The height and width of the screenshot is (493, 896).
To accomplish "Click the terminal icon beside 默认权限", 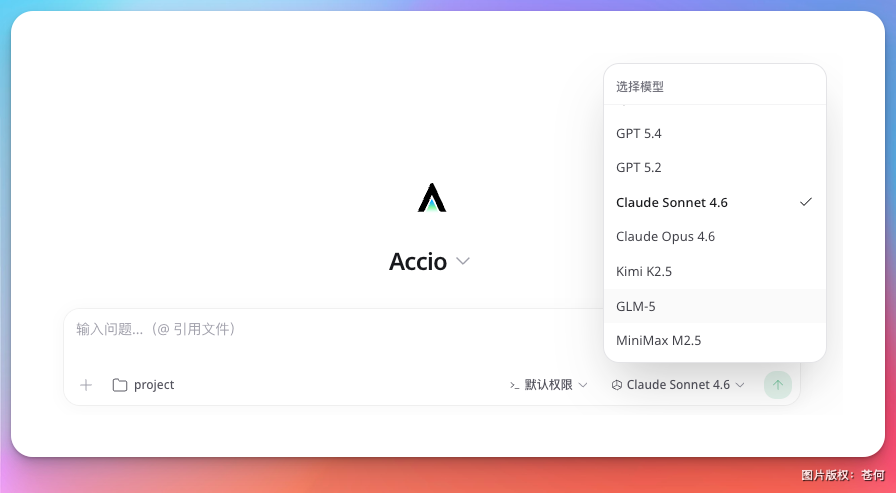I will tap(514, 386).
